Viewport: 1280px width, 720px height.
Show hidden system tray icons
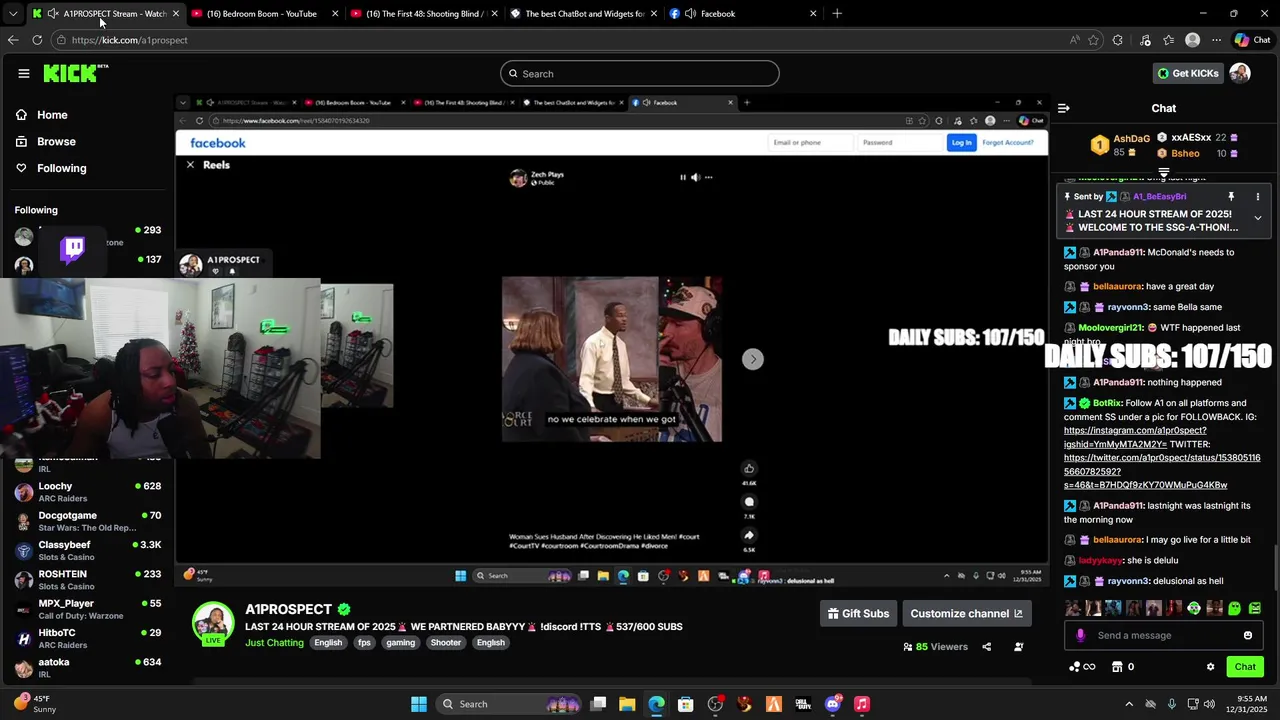click(1129, 704)
